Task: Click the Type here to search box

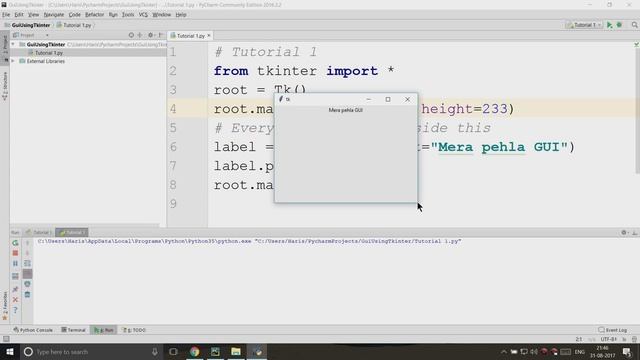Action: (91, 351)
